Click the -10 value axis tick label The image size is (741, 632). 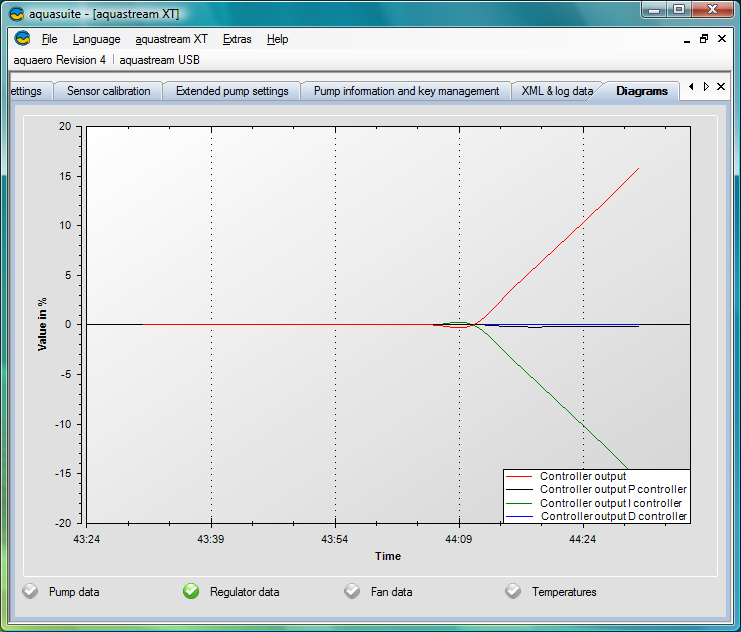(63, 424)
